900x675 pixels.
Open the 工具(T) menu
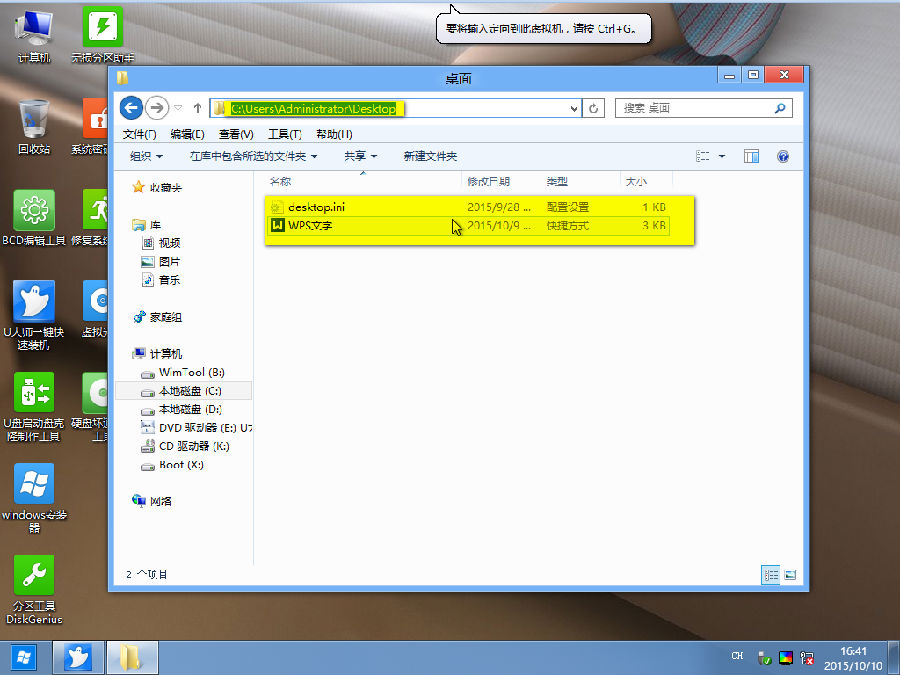(284, 134)
